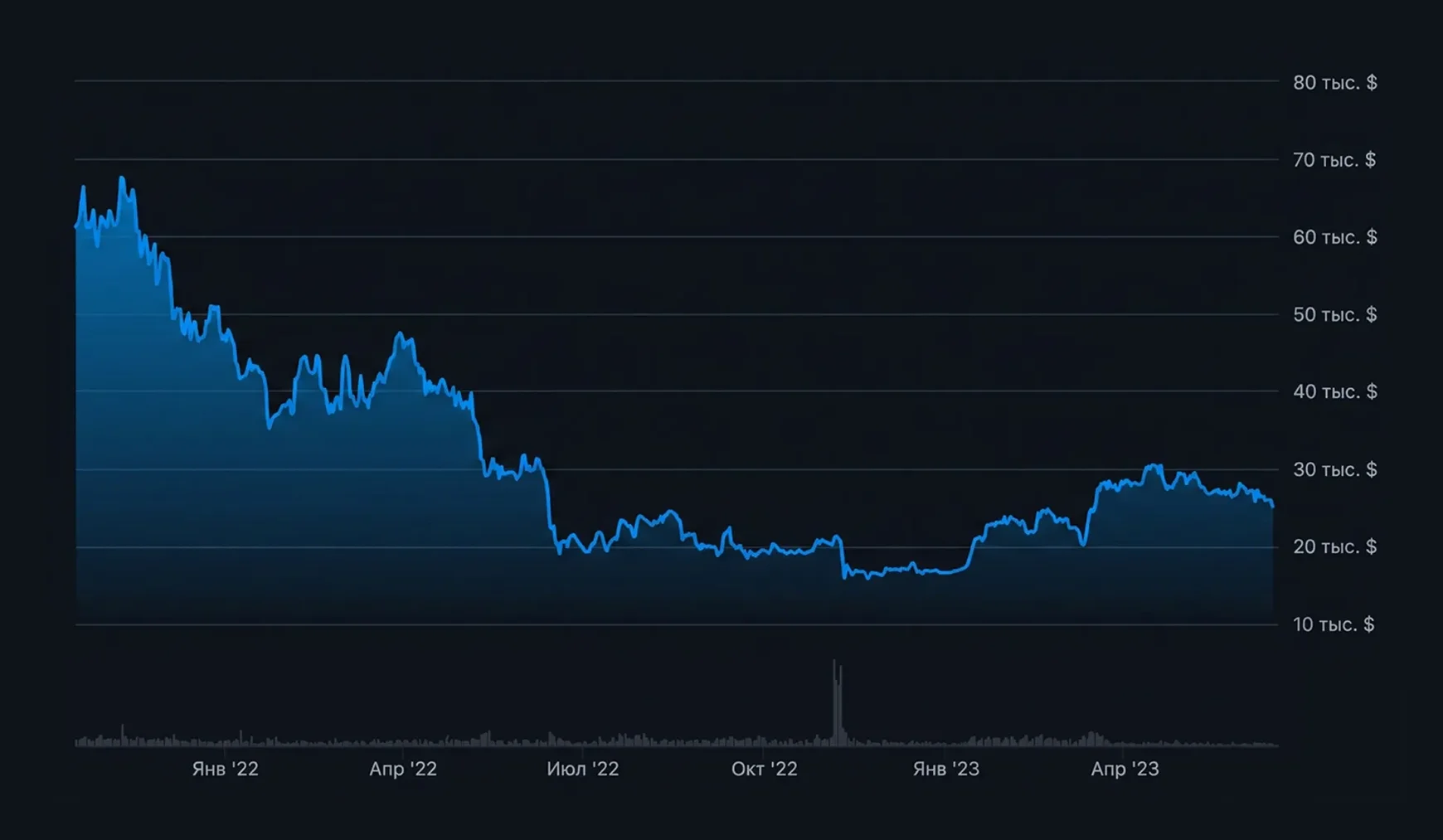This screenshot has height=840, width=1443.
Task: Click the '20 тыс. $' price axis label
Action: [x=1334, y=546]
